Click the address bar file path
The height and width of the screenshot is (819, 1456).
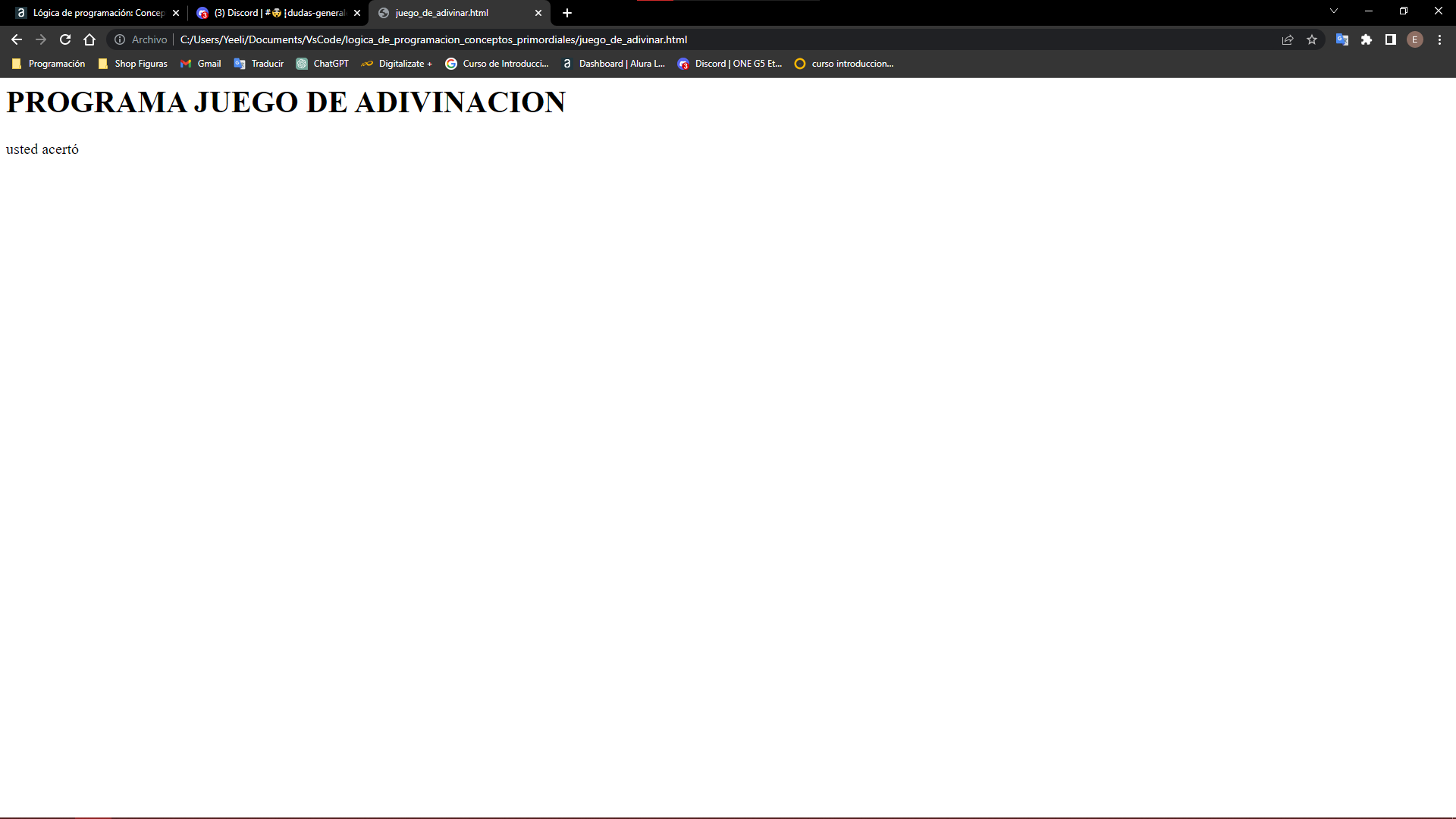coord(434,39)
